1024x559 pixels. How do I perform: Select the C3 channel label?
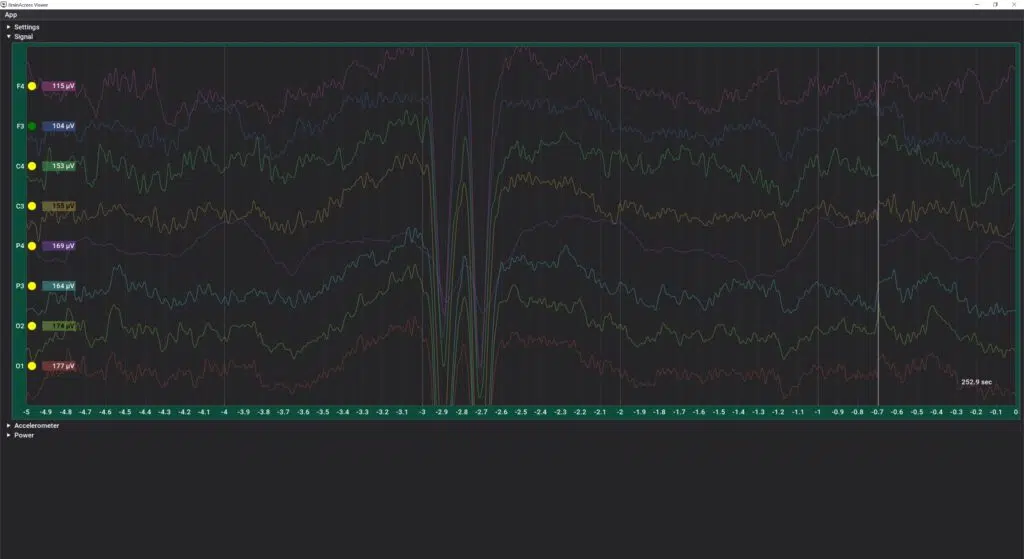[x=20, y=206]
